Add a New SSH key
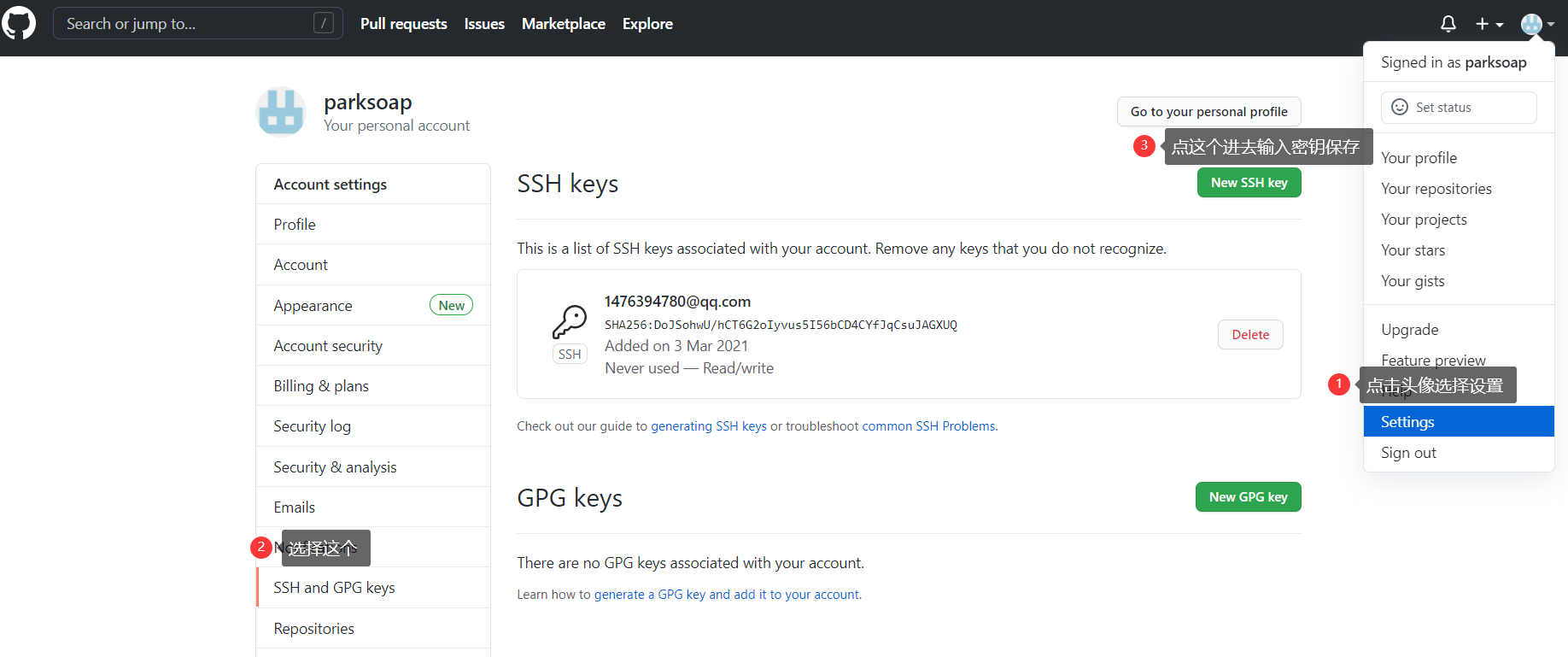 pyautogui.click(x=1249, y=183)
